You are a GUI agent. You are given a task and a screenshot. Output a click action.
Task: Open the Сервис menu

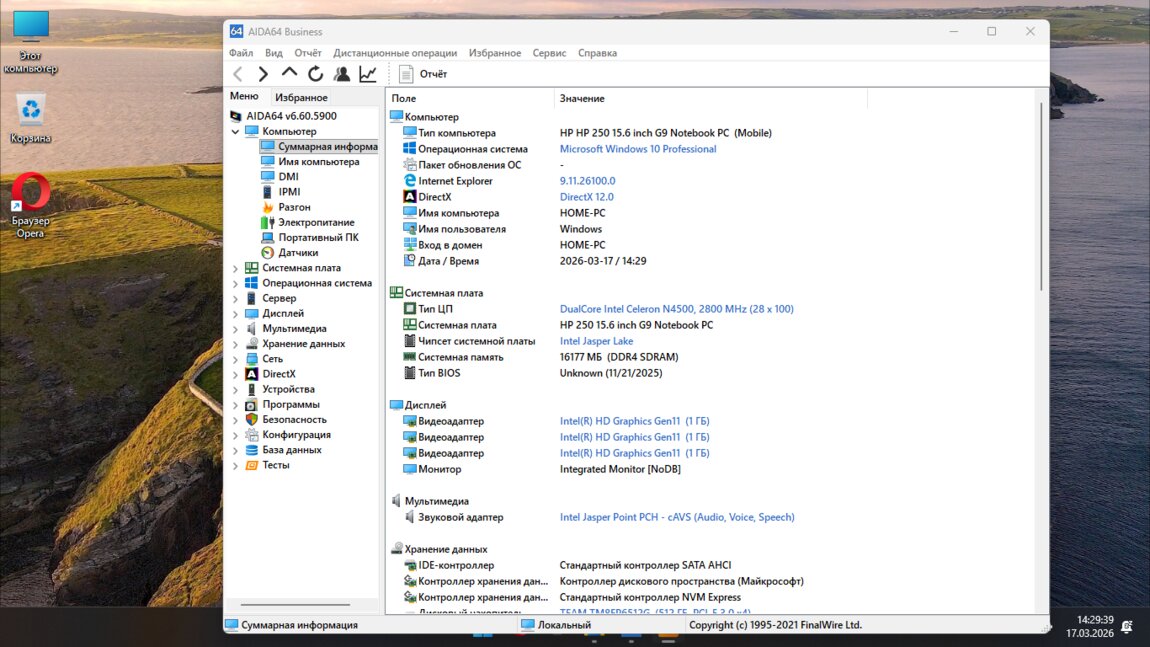549,53
